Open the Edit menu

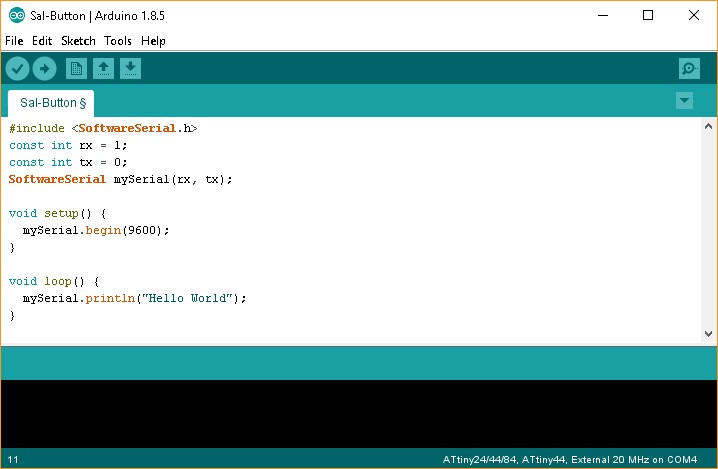click(42, 41)
